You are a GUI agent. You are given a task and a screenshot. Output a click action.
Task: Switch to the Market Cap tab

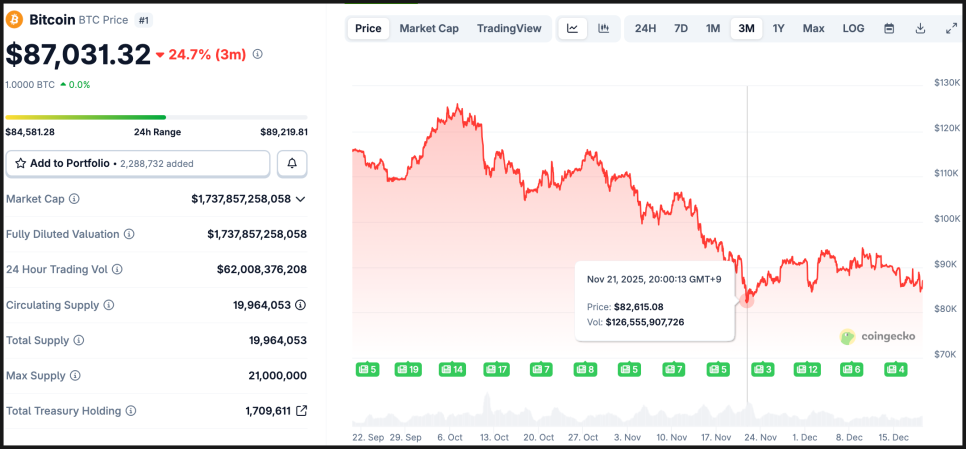tap(429, 28)
